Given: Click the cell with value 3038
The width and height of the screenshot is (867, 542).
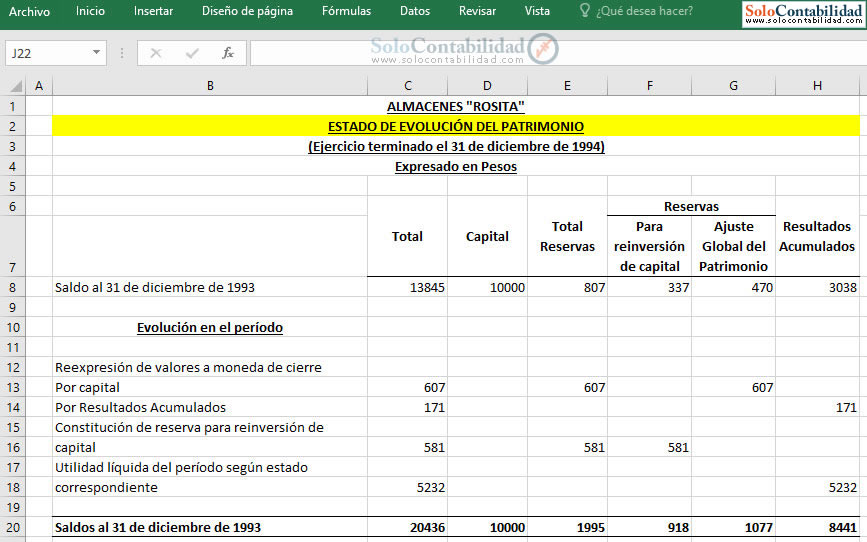Looking at the screenshot, I should [817, 288].
